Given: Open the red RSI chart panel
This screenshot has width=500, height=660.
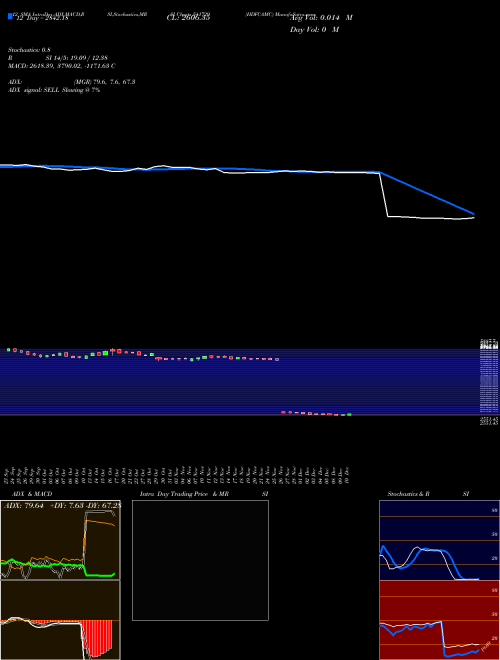Looking at the screenshot, I should click(x=439, y=620).
